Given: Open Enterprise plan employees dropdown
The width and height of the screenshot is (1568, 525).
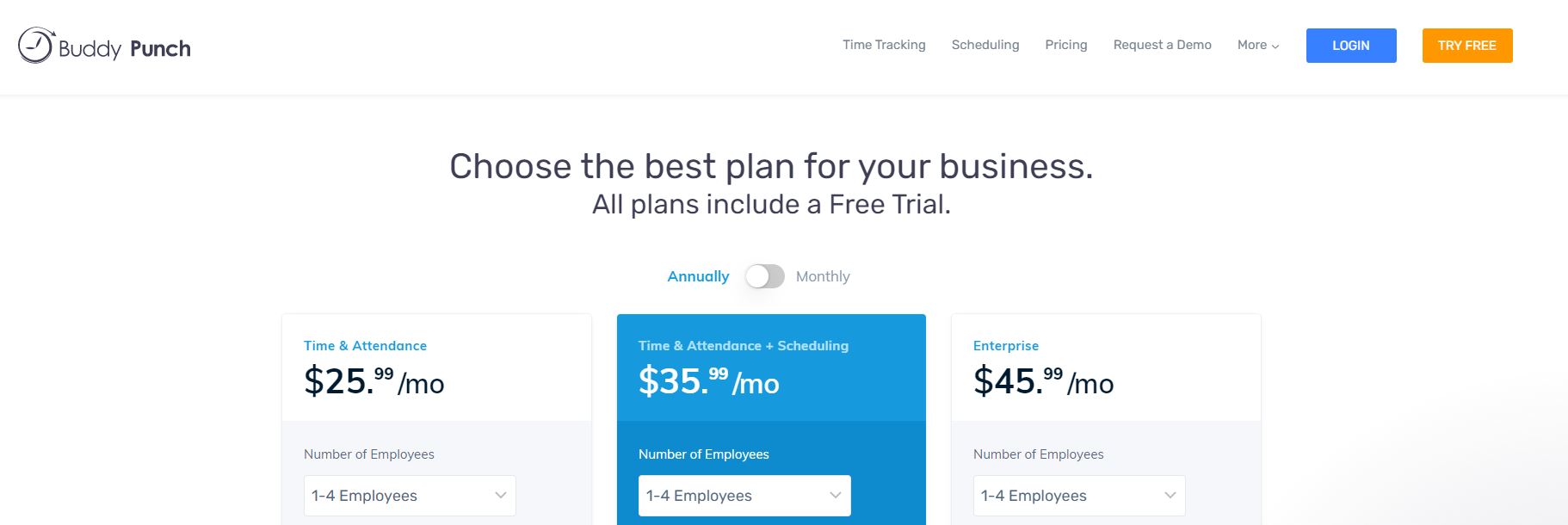Looking at the screenshot, I should pyautogui.click(x=1079, y=496).
